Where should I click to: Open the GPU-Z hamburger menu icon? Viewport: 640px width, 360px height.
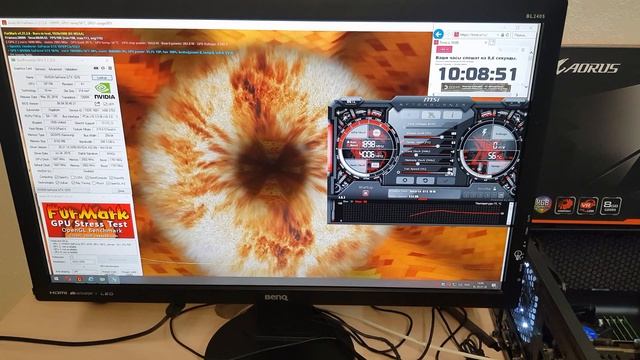click(109, 68)
